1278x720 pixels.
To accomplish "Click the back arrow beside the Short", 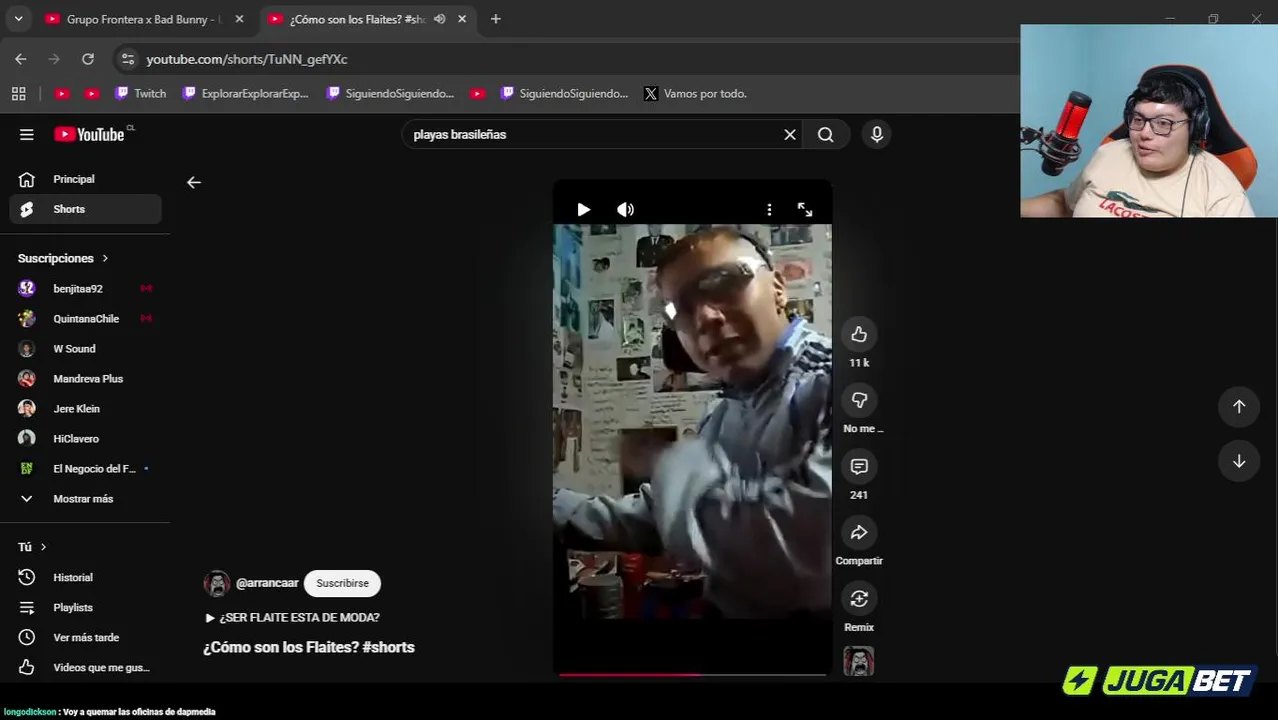I will click(x=194, y=182).
